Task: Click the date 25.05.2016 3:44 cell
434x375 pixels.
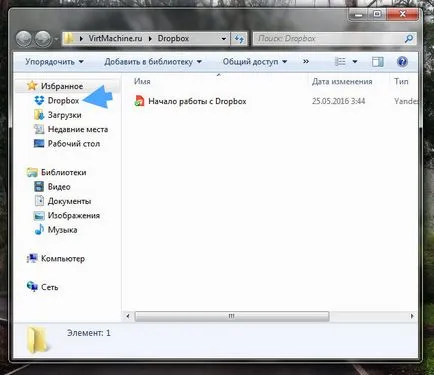Action: [x=338, y=101]
